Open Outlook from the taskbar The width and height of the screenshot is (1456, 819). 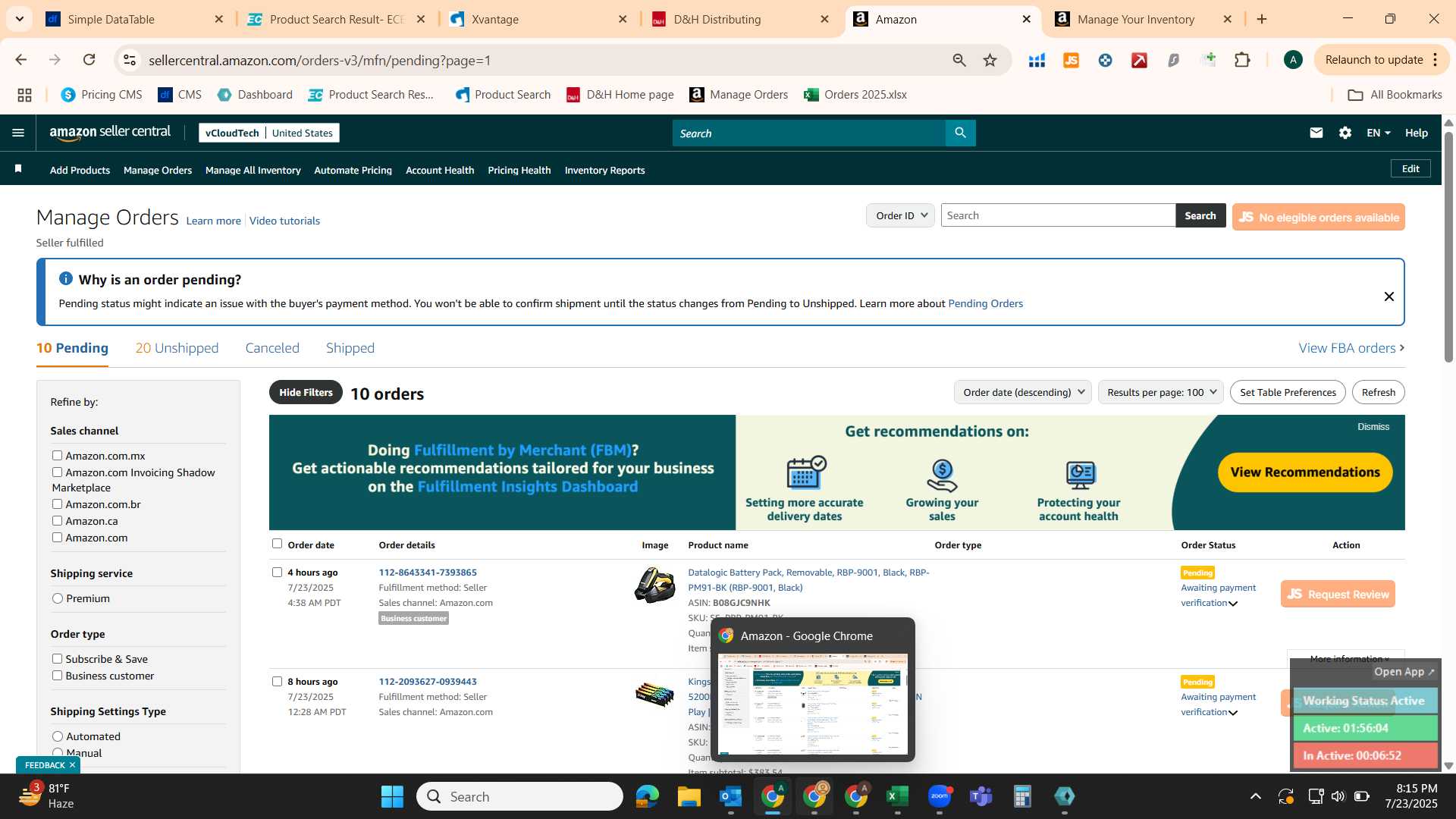click(730, 796)
